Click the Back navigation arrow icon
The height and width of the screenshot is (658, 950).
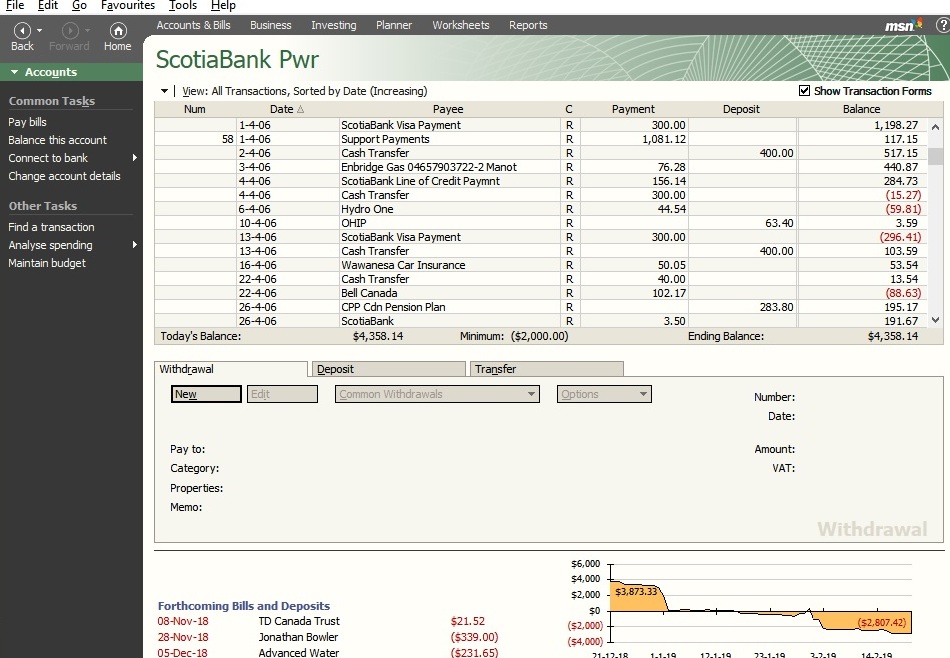(x=21, y=31)
